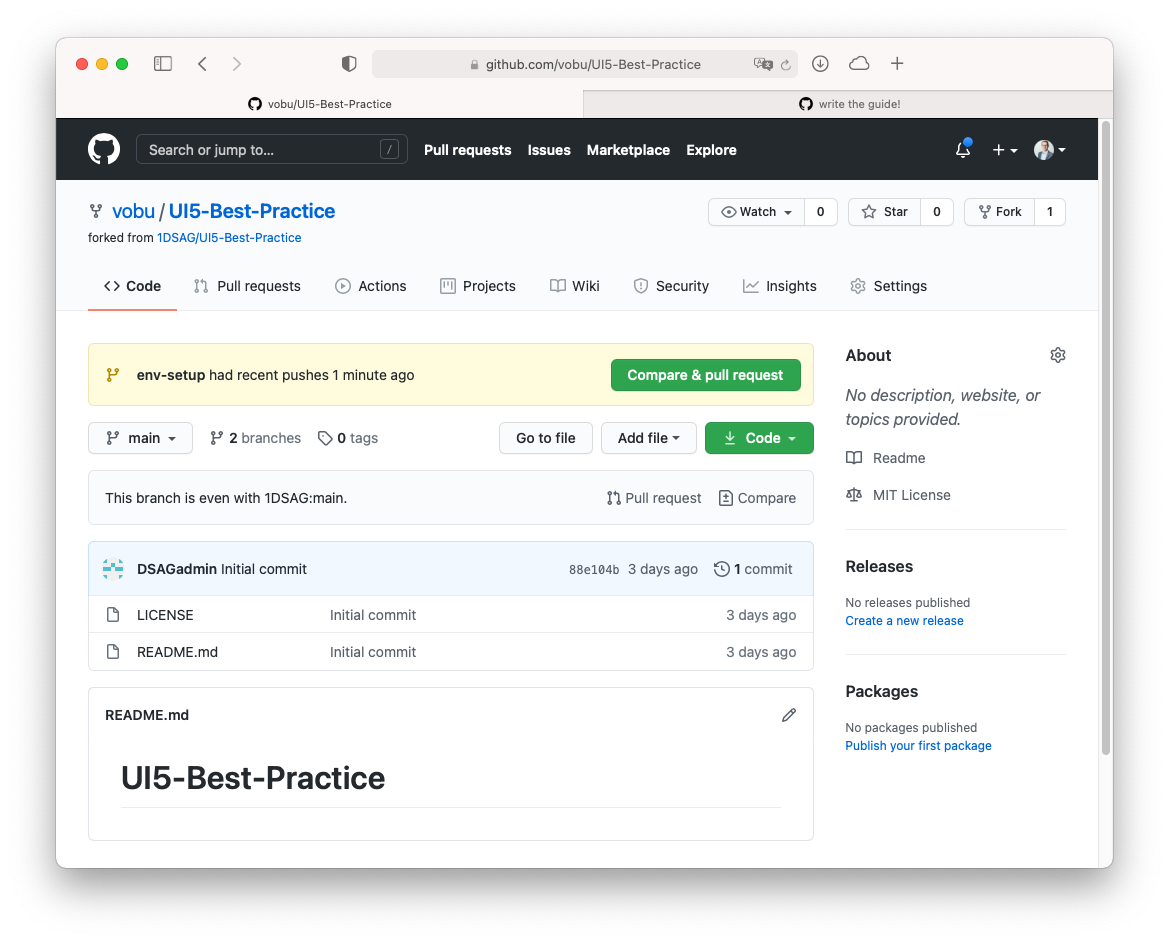1169x942 pixels.
Task: Click Publish your first package
Action: click(x=918, y=746)
